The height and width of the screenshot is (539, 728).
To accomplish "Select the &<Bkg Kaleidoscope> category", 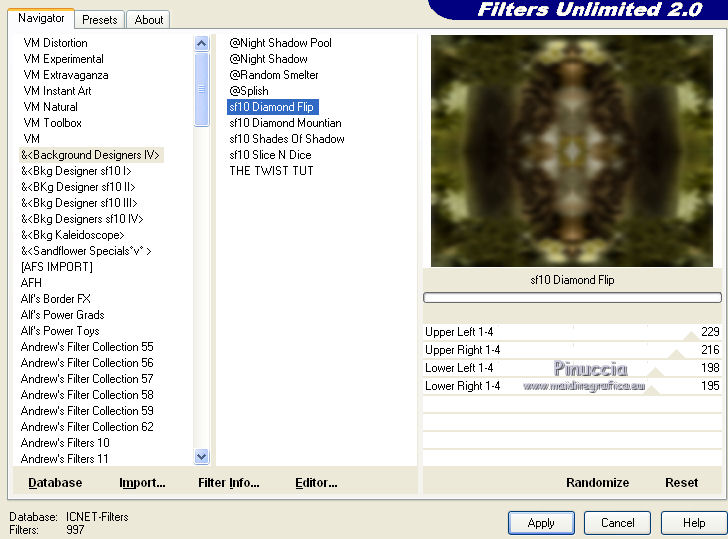I will [x=72, y=235].
